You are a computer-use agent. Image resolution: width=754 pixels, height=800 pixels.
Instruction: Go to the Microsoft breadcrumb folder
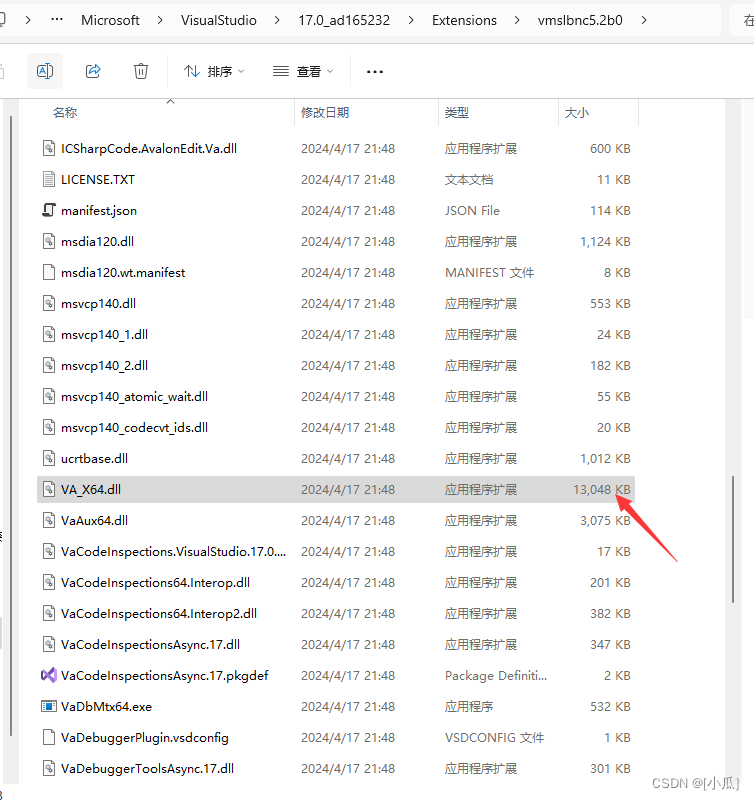click(110, 20)
